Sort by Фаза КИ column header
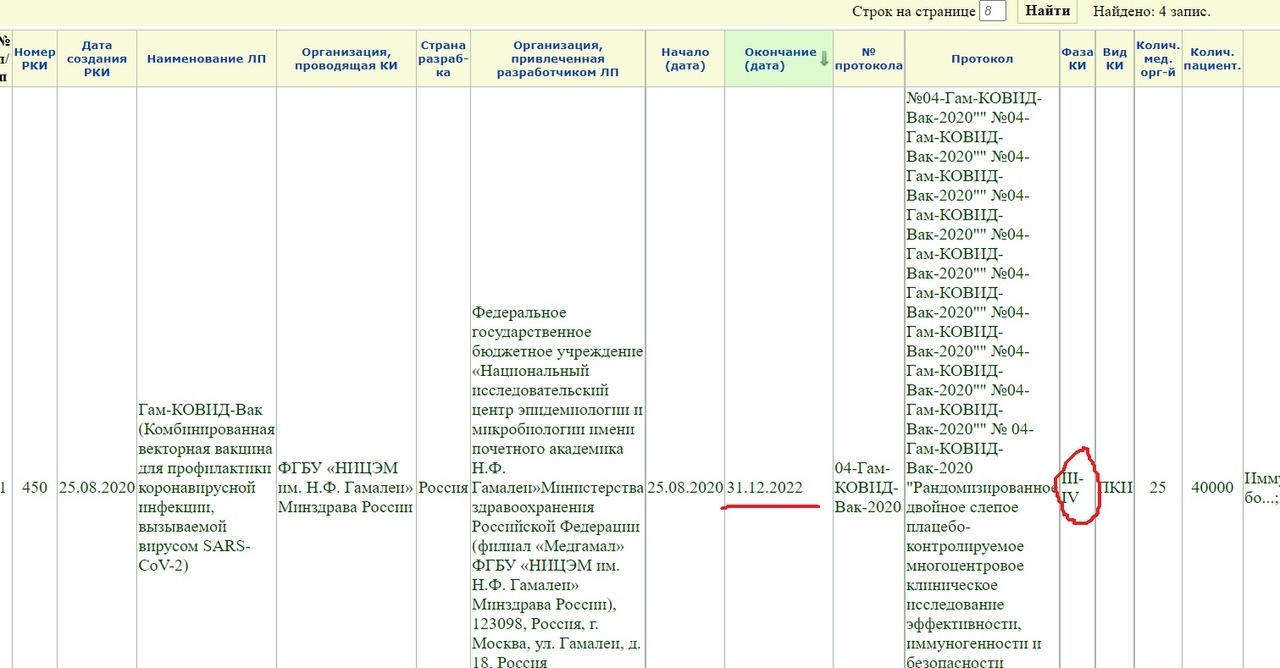1280x668 pixels. click(x=1077, y=59)
